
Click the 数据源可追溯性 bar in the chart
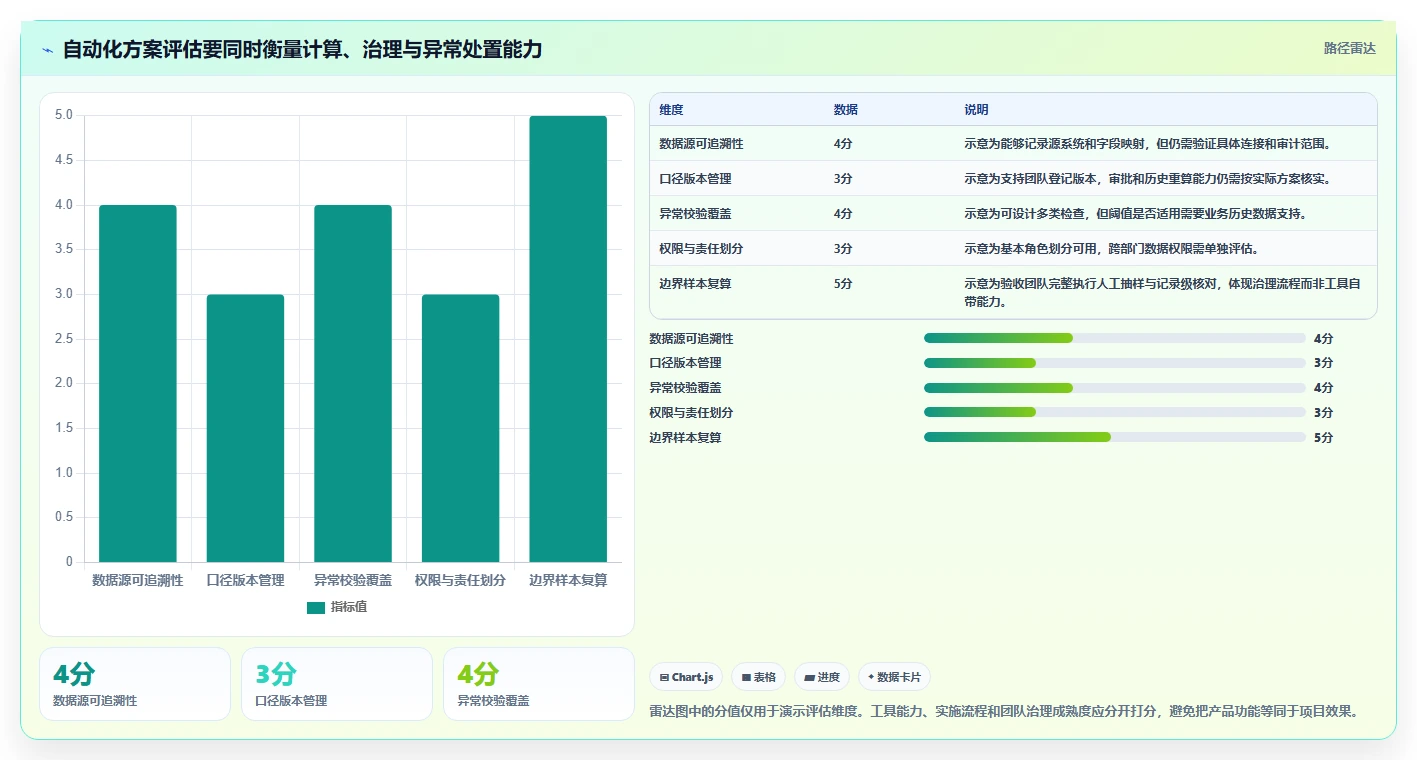tap(138, 383)
